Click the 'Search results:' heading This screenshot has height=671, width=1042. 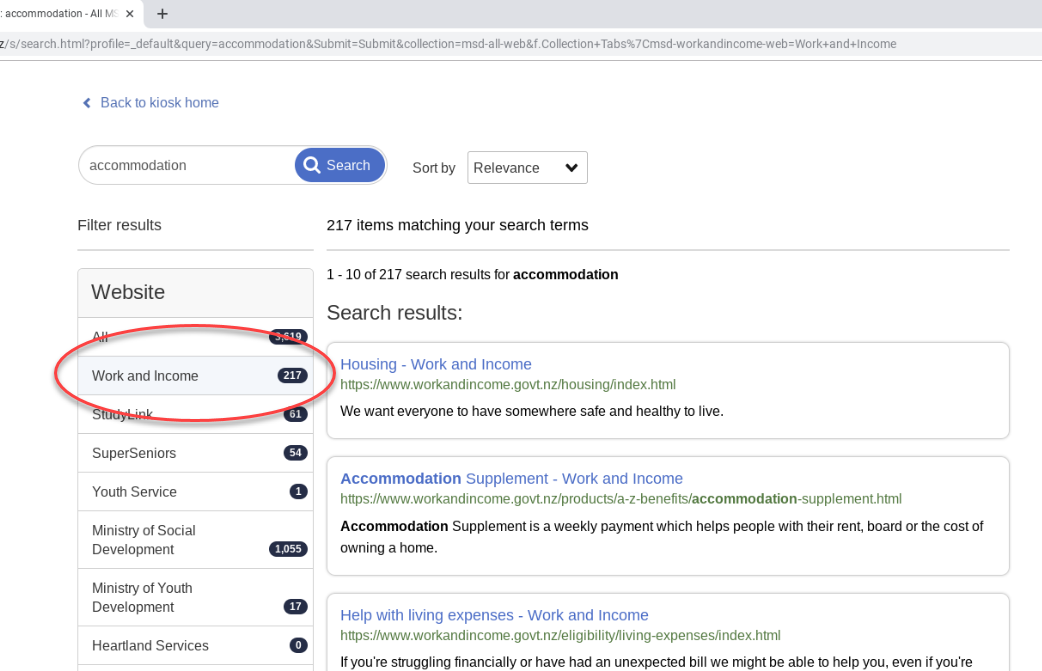click(395, 313)
